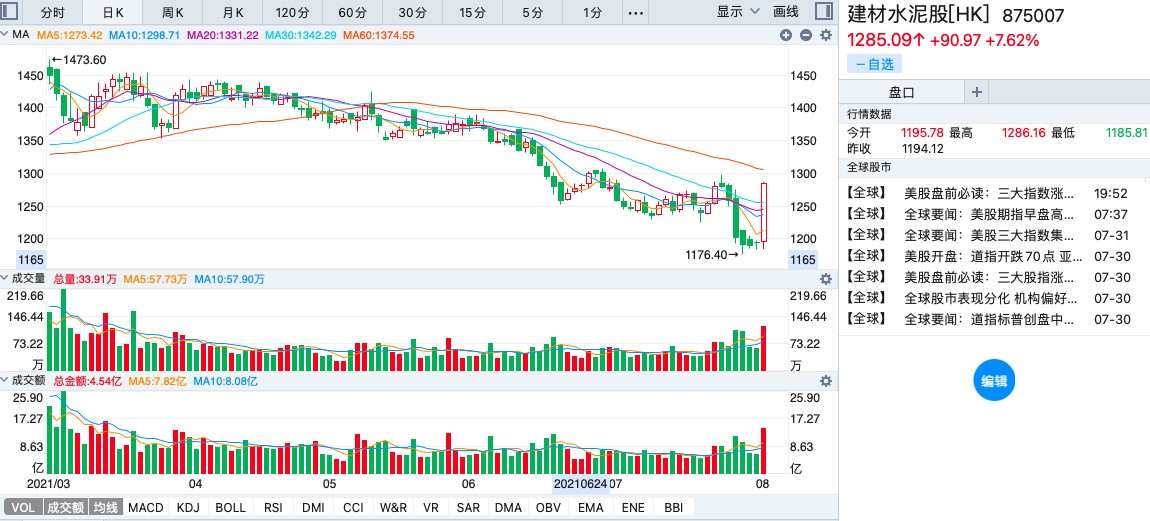Enable the MACD indicator
1150x521 pixels.
(x=145, y=508)
